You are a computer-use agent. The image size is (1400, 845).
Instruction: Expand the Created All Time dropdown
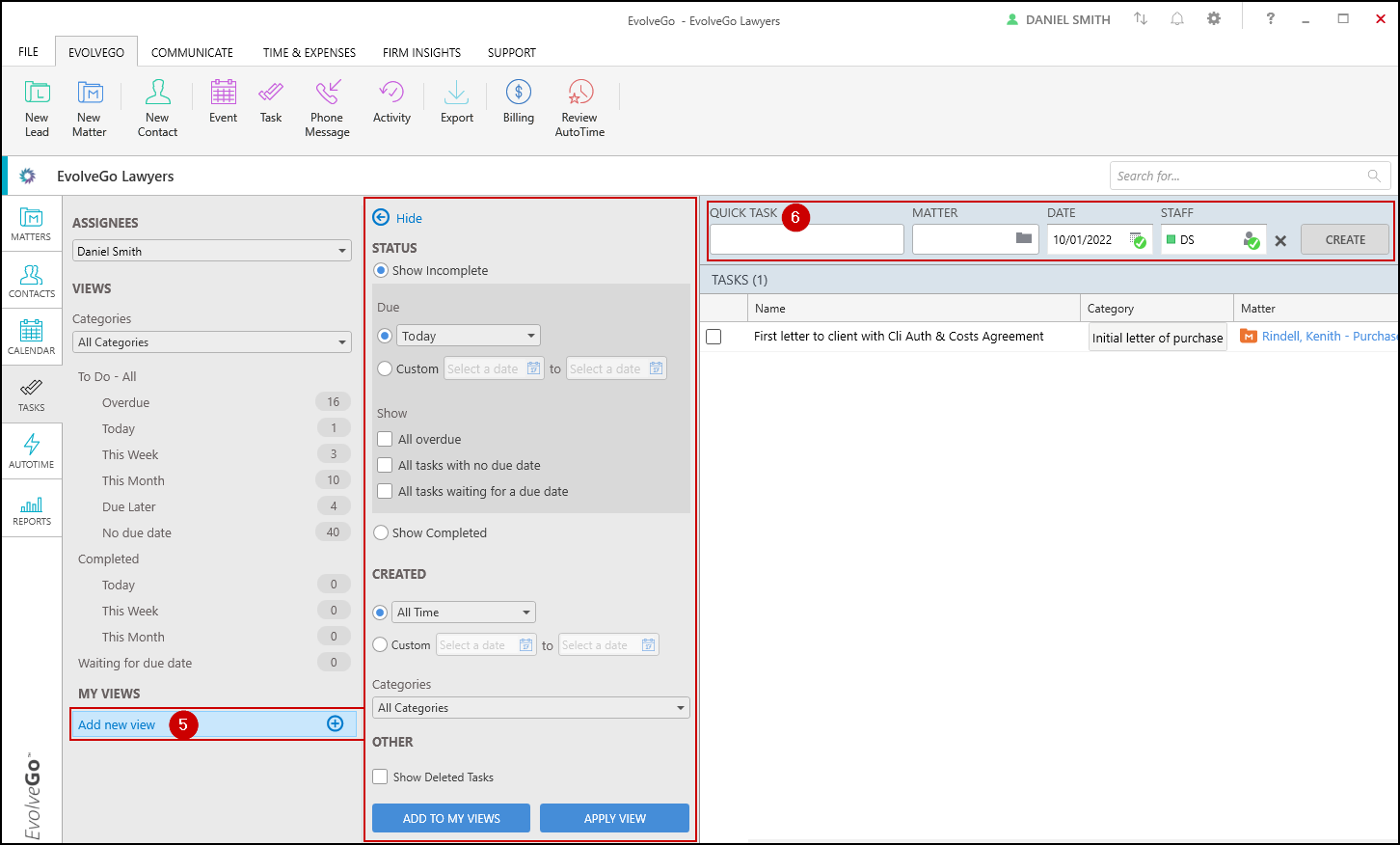pos(464,613)
